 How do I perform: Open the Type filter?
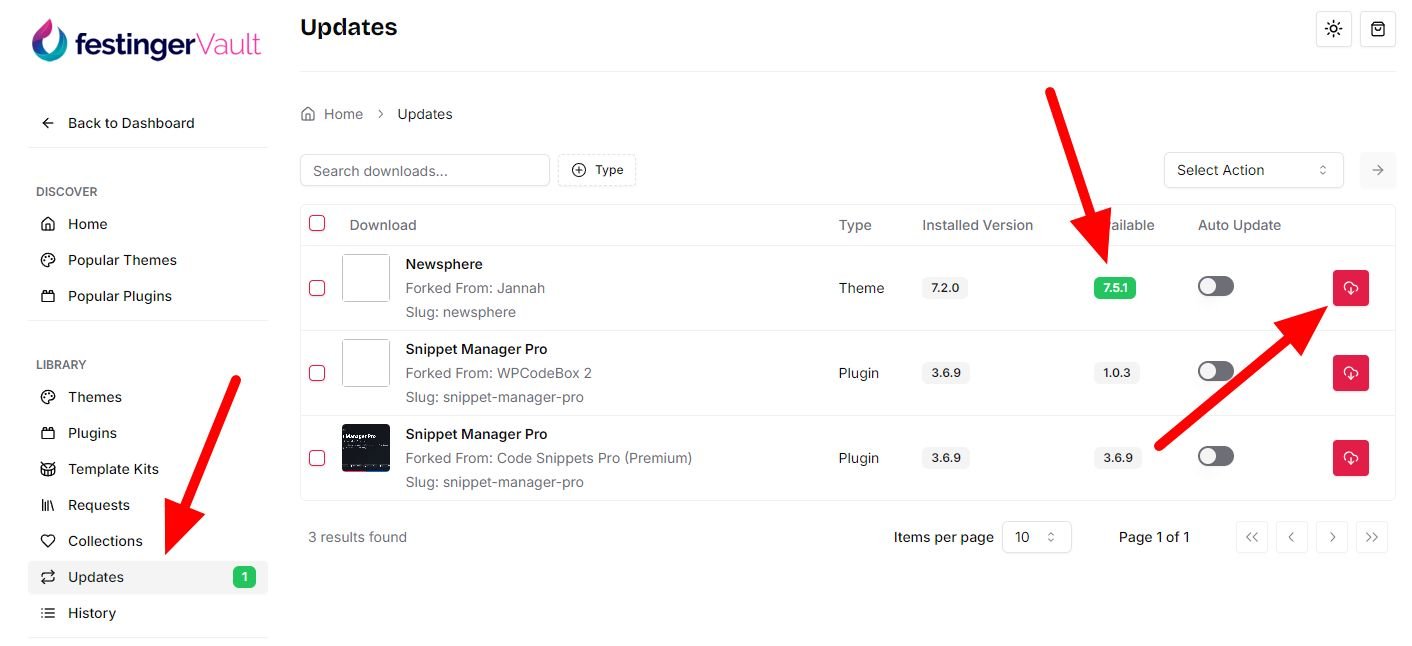coord(597,170)
